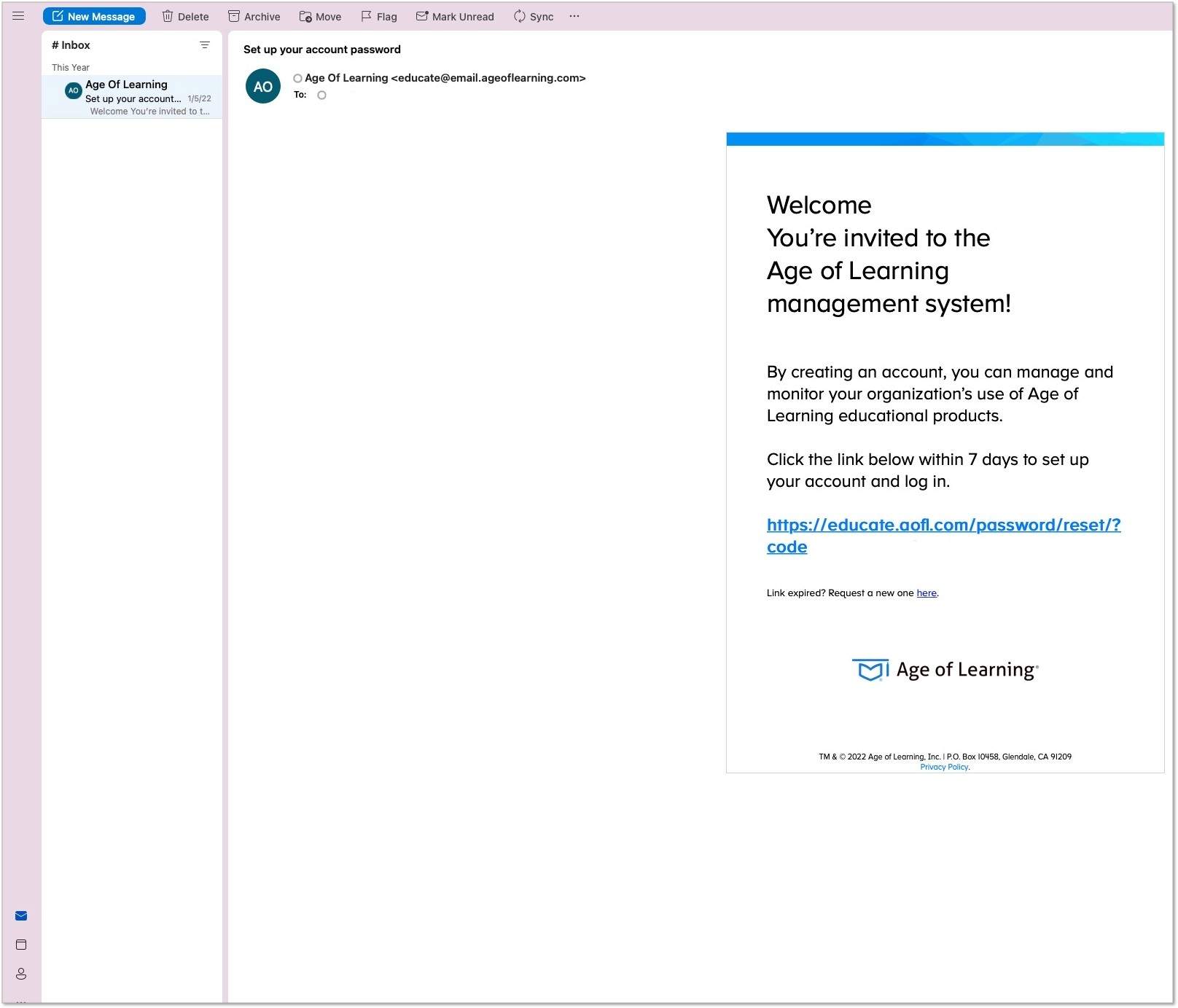The width and height of the screenshot is (1178, 1008).
Task: Click the sender address educate@email.ageoflearning.com
Action: (488, 78)
